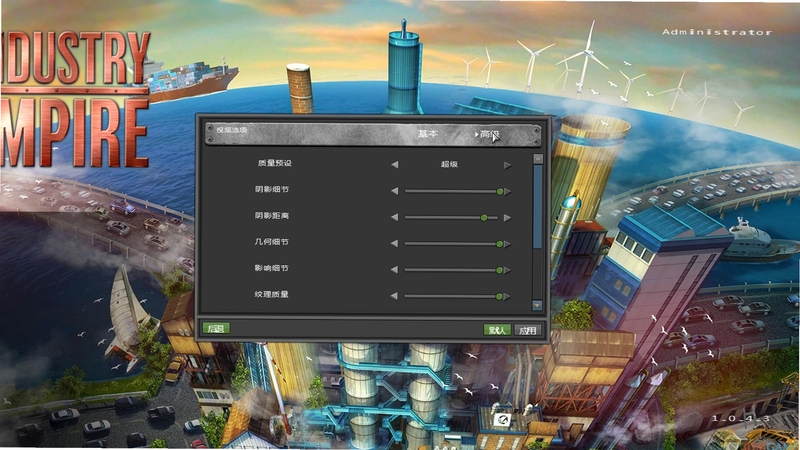Image resolution: width=800 pixels, height=450 pixels.
Task: Switch to the 基本 tab
Action: pyautogui.click(x=428, y=134)
